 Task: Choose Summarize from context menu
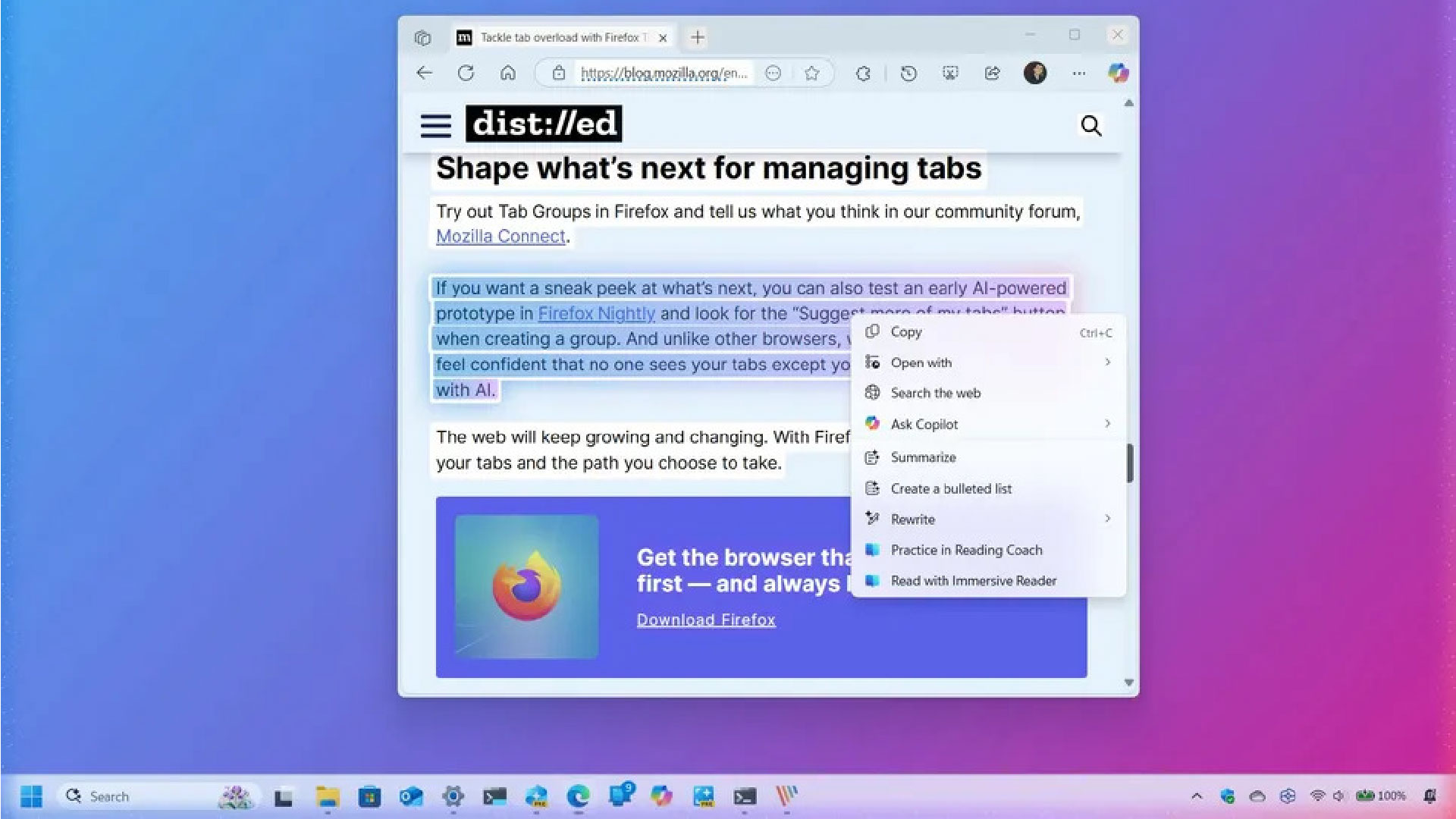coord(923,457)
